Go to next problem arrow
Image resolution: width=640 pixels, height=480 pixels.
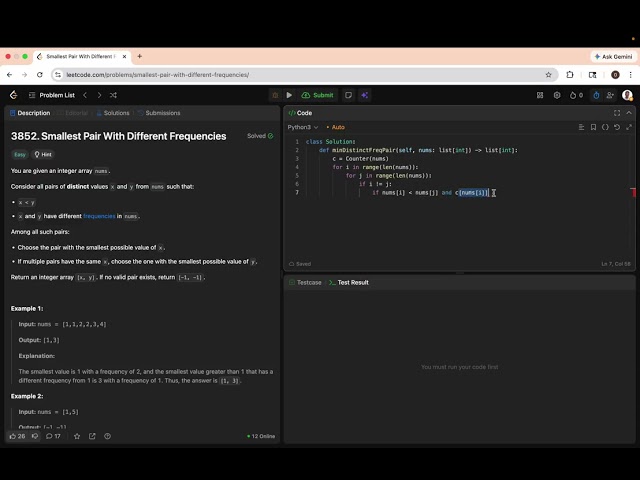click(x=99, y=95)
